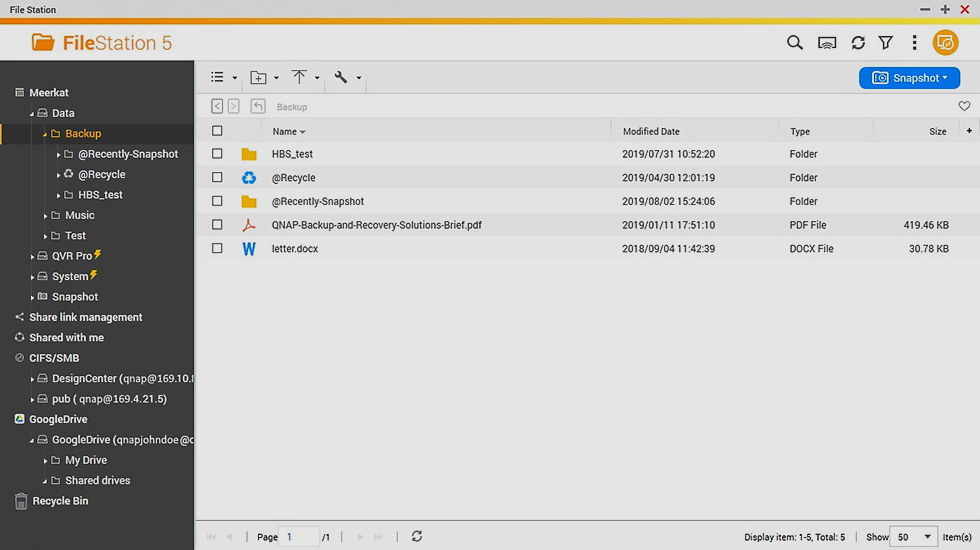
Task: Open the remote mount icon
Action: pos(827,43)
